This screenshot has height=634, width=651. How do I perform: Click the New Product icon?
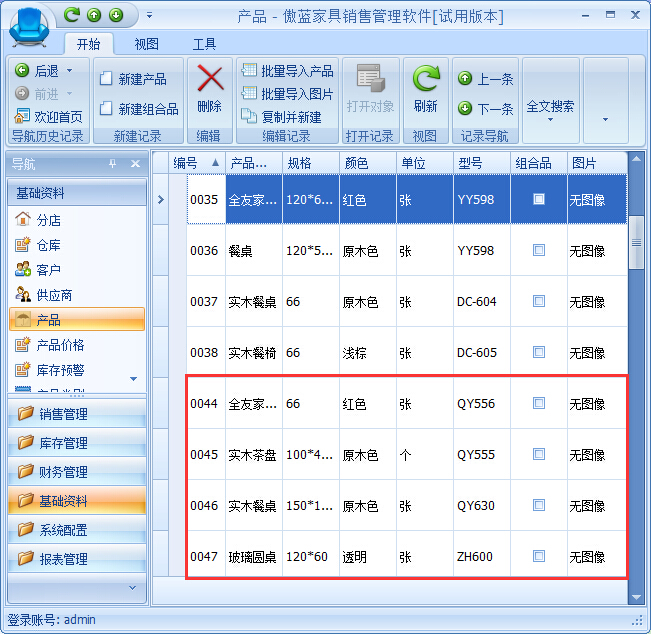pos(107,79)
